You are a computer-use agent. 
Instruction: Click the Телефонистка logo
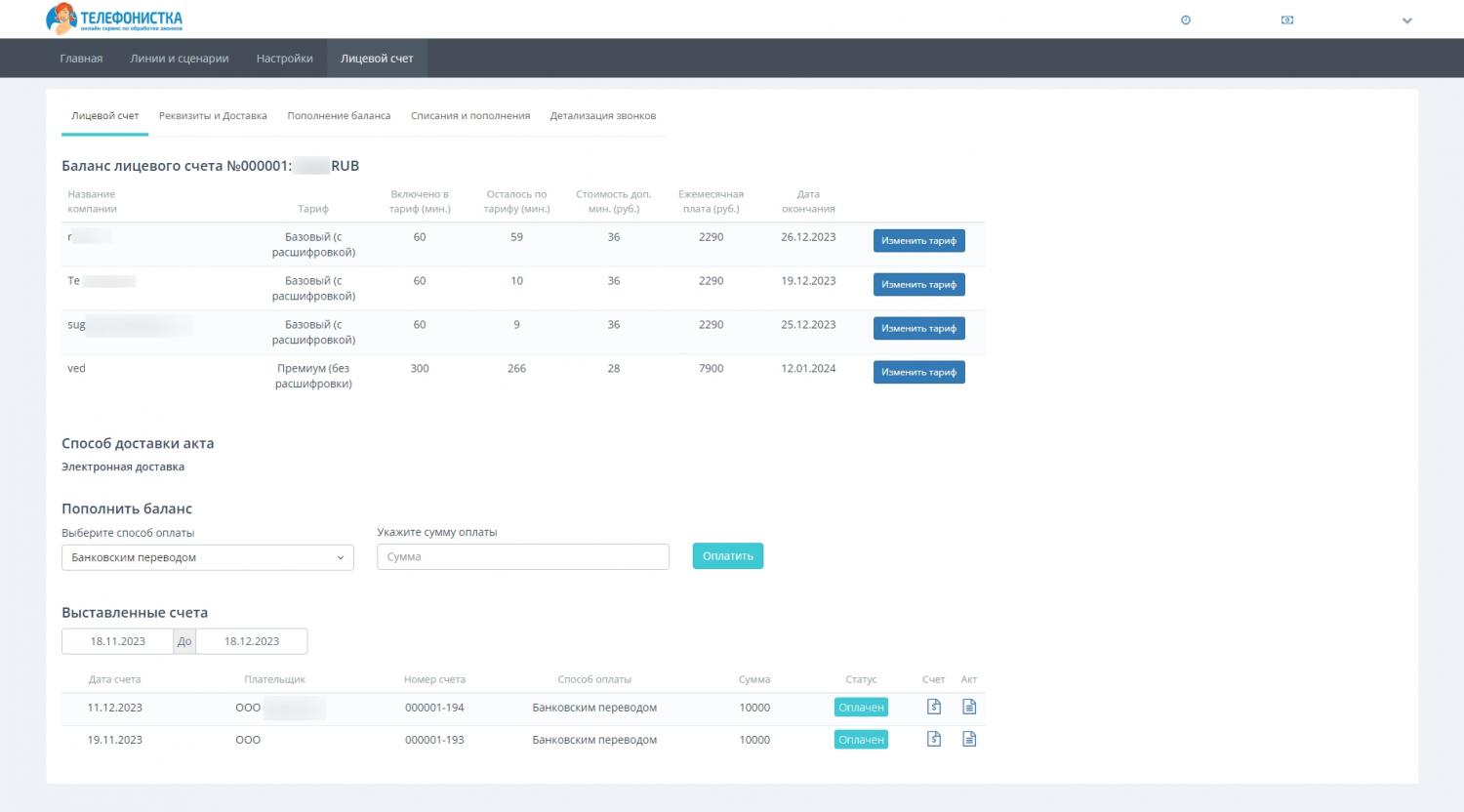[114, 20]
